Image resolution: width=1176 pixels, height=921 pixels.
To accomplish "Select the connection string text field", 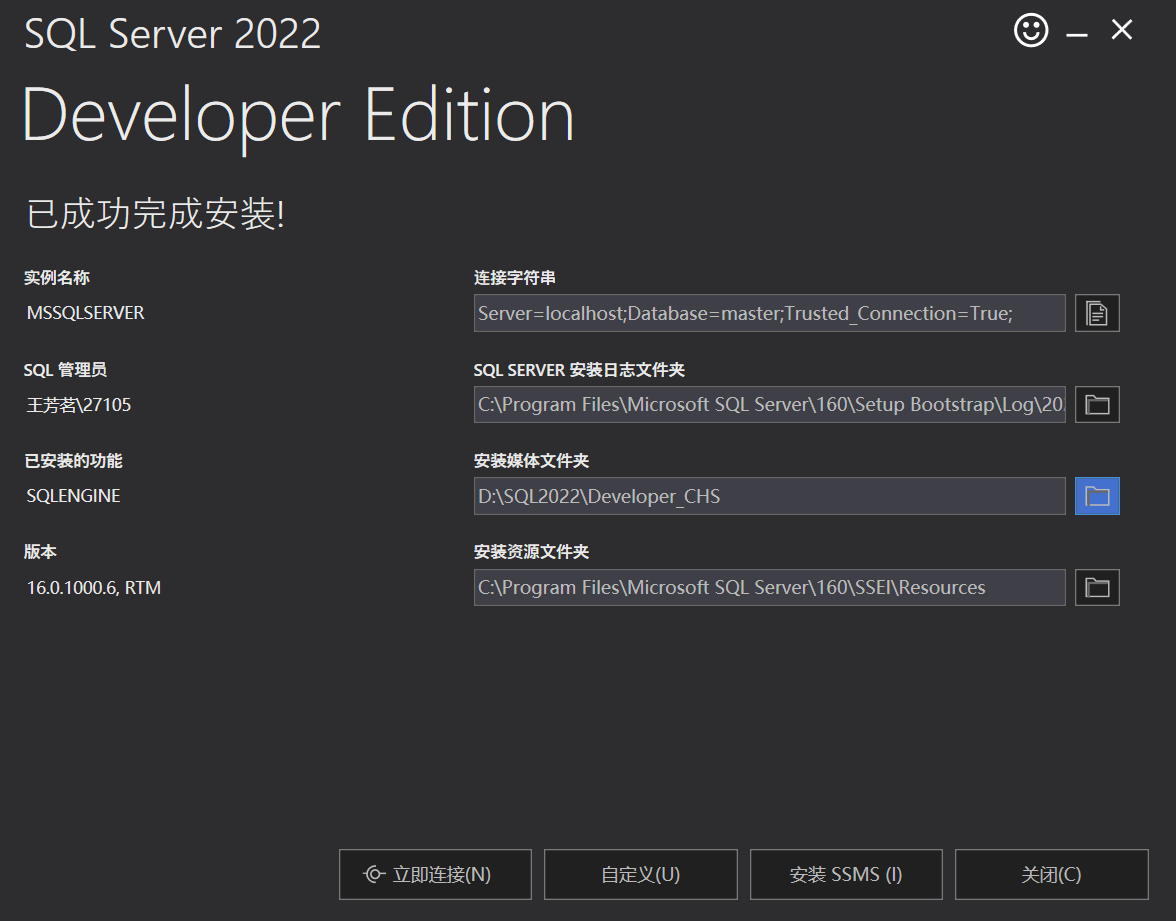I will (x=770, y=313).
